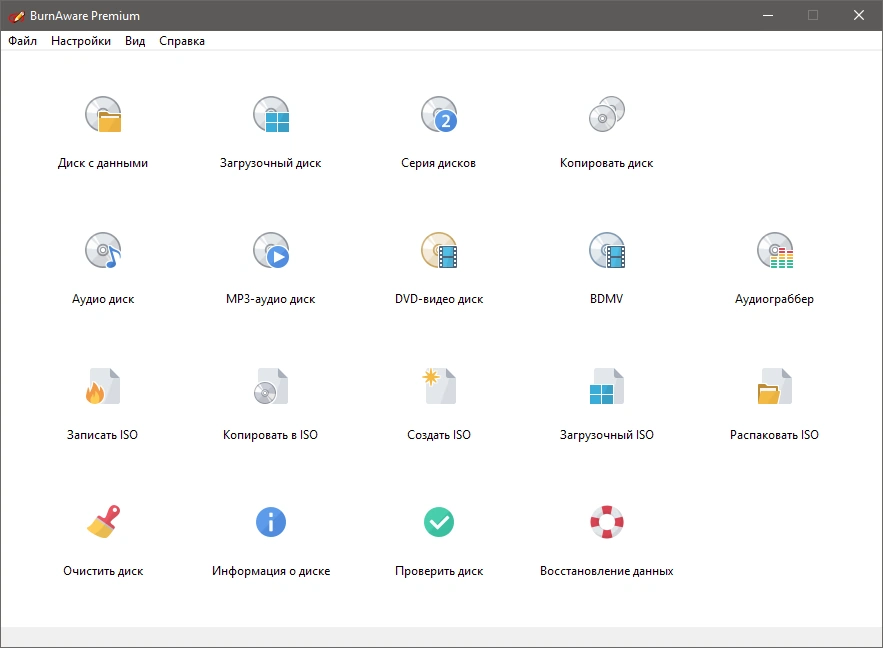Choose the DVD-видео диск icon
This screenshot has height=648, width=883.
coord(439,251)
